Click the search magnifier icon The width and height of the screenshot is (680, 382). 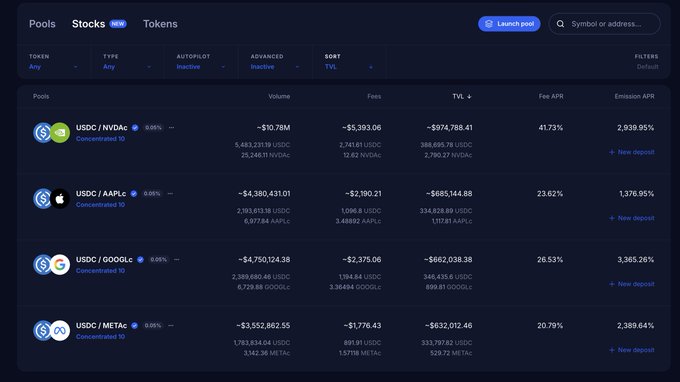point(560,24)
